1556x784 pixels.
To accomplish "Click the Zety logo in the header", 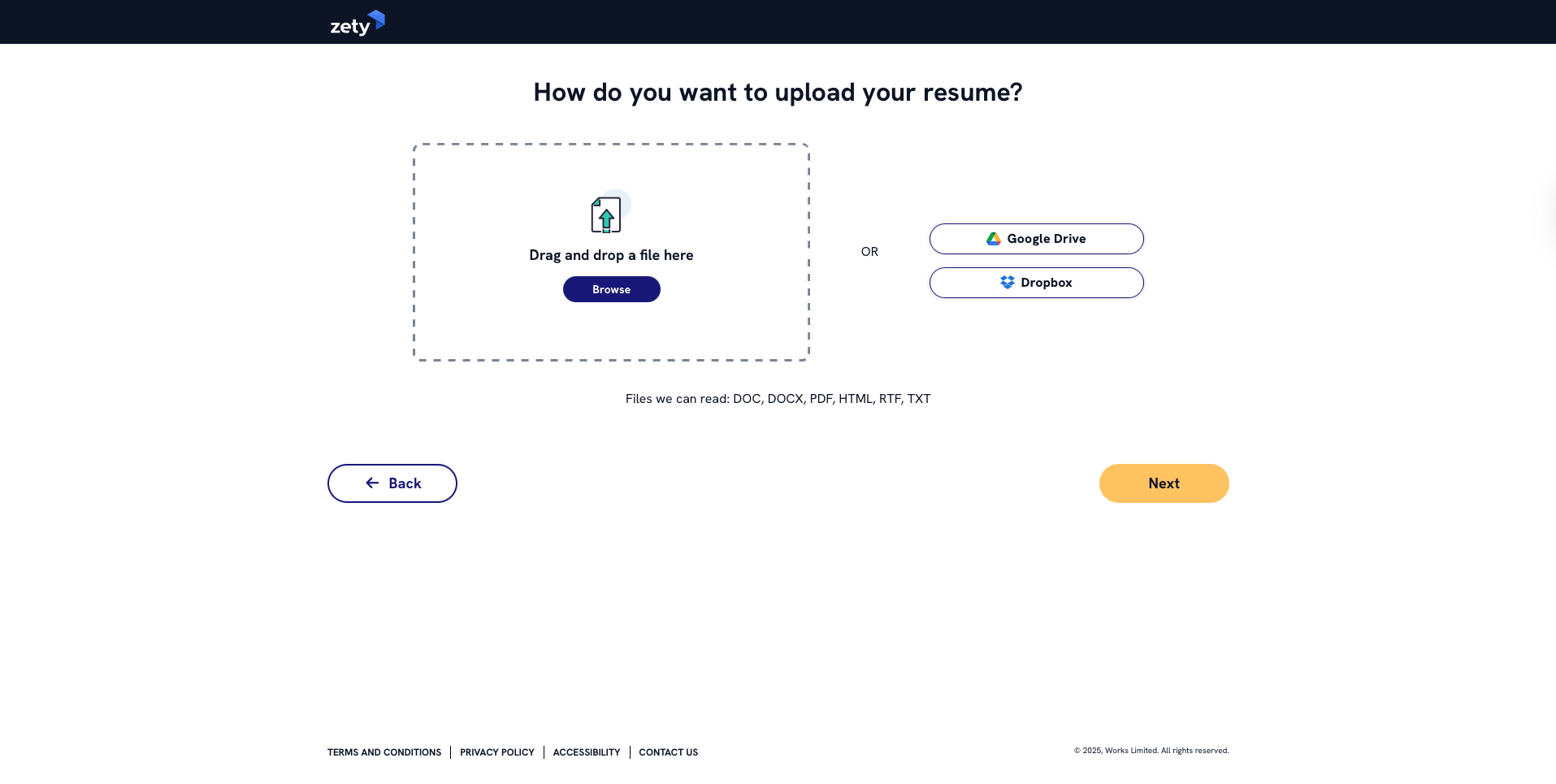I will pos(358,23).
